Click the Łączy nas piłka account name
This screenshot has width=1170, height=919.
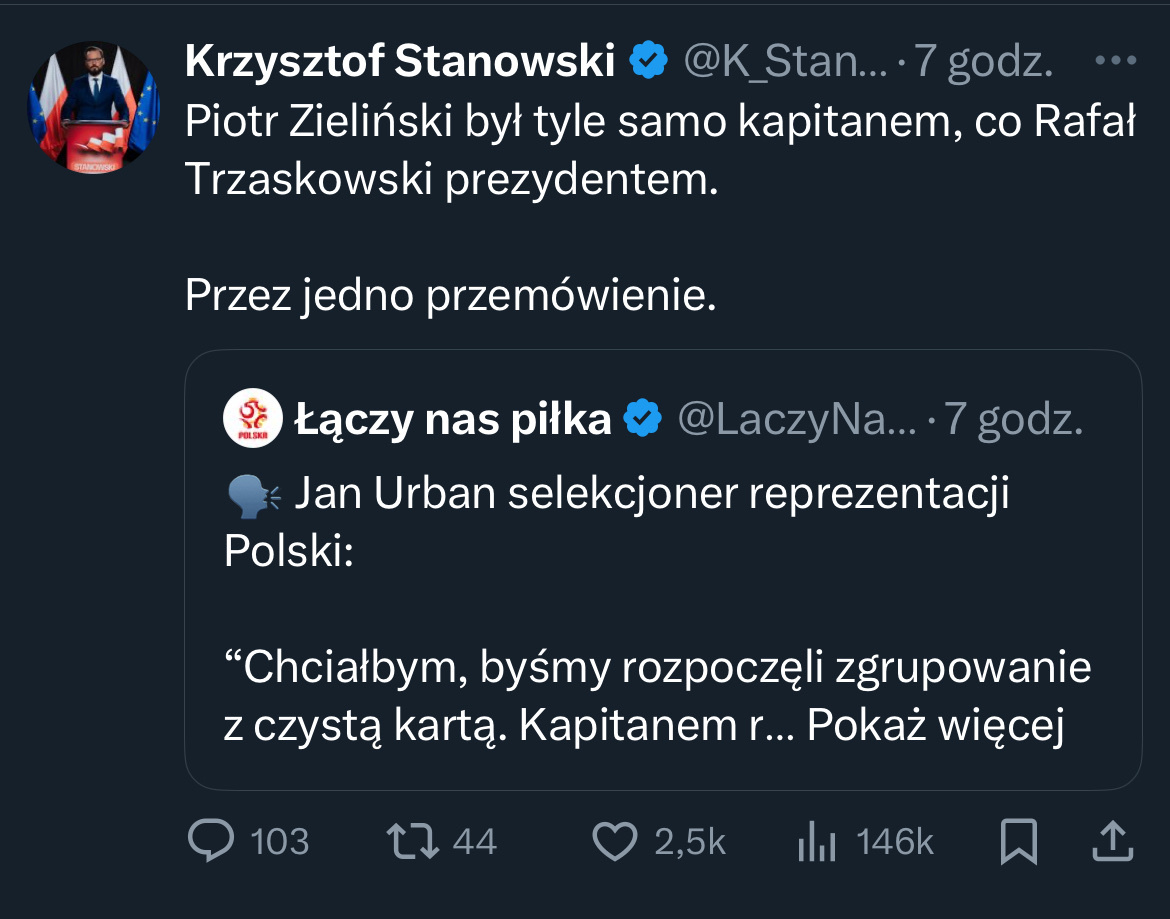[x=453, y=420]
